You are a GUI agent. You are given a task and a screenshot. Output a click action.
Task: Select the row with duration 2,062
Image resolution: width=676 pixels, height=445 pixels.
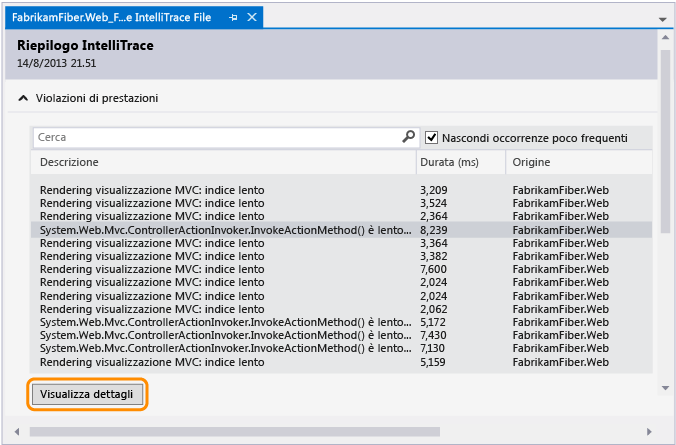(341, 309)
